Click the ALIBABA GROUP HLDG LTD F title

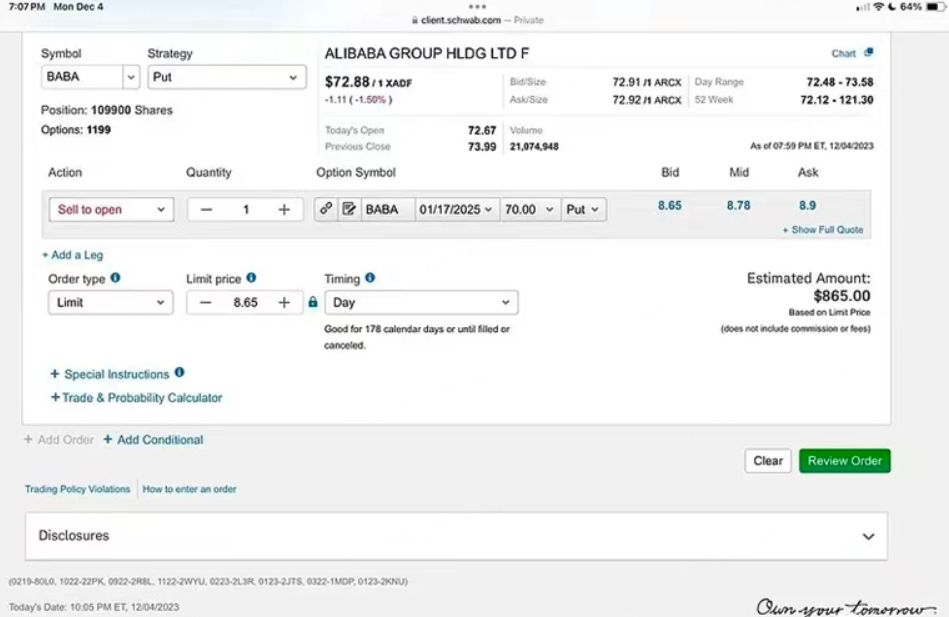tap(427, 53)
